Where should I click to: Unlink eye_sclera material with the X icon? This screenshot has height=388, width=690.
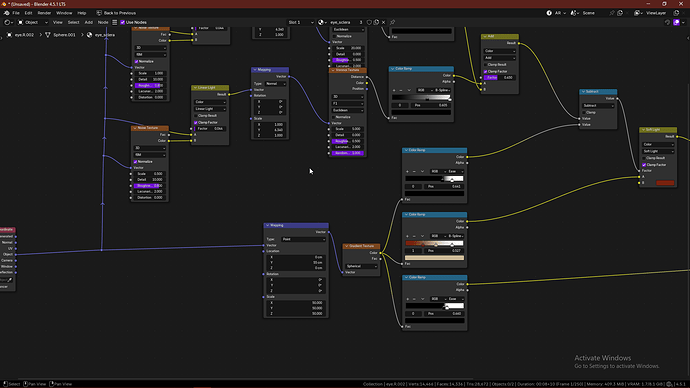(383, 22)
